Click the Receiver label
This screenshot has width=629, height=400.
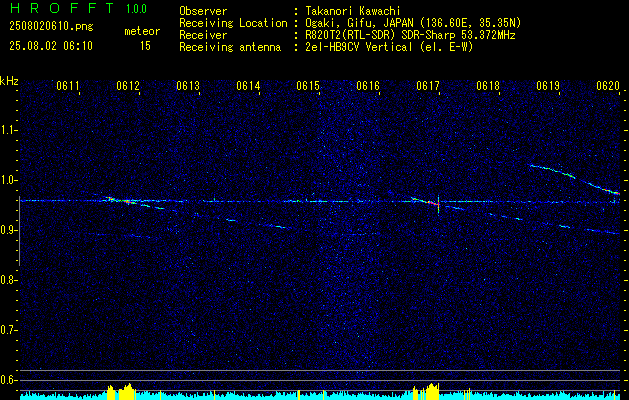203,35
